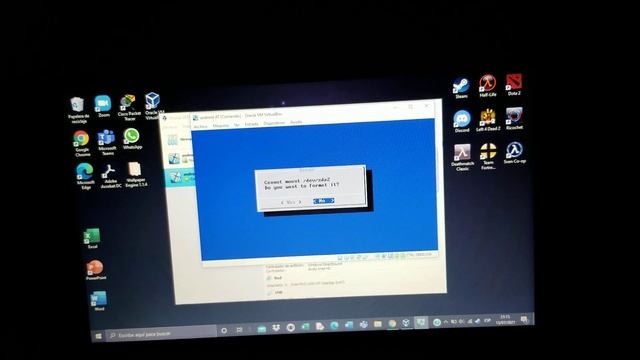This screenshot has height=360, width=640.
Task: Select Deathmatch Classic desktop icon
Action: 462,157
